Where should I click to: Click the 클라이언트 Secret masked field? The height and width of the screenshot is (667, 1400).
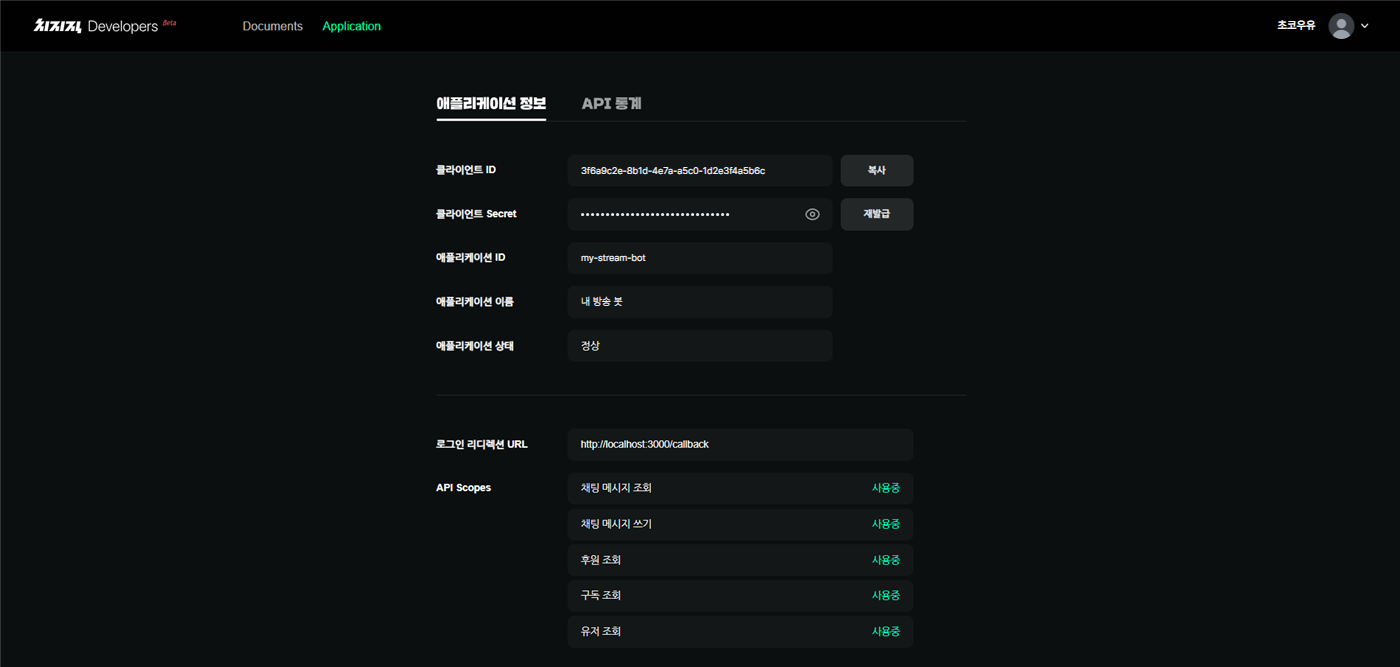point(700,214)
